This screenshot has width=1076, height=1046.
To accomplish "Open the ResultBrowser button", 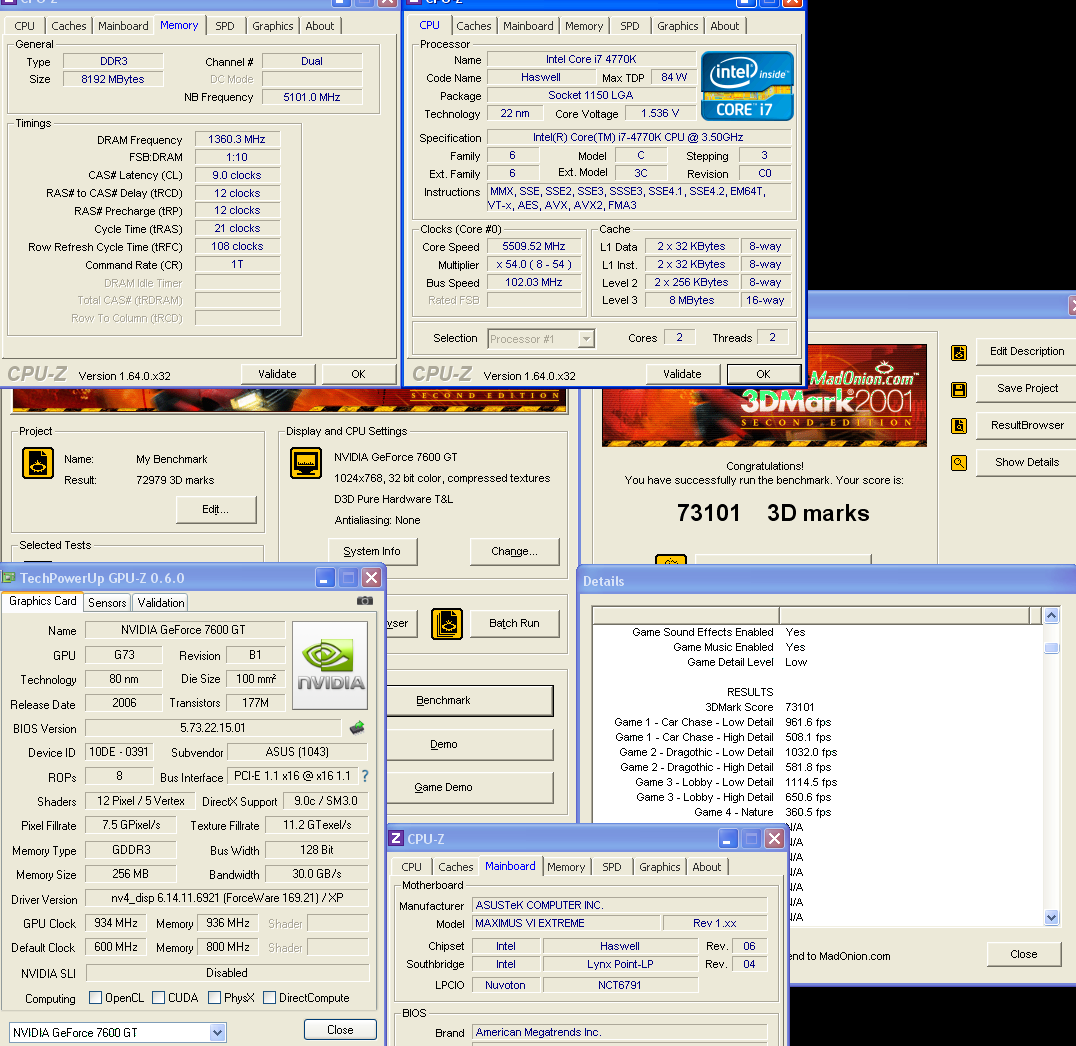I will [1027, 426].
